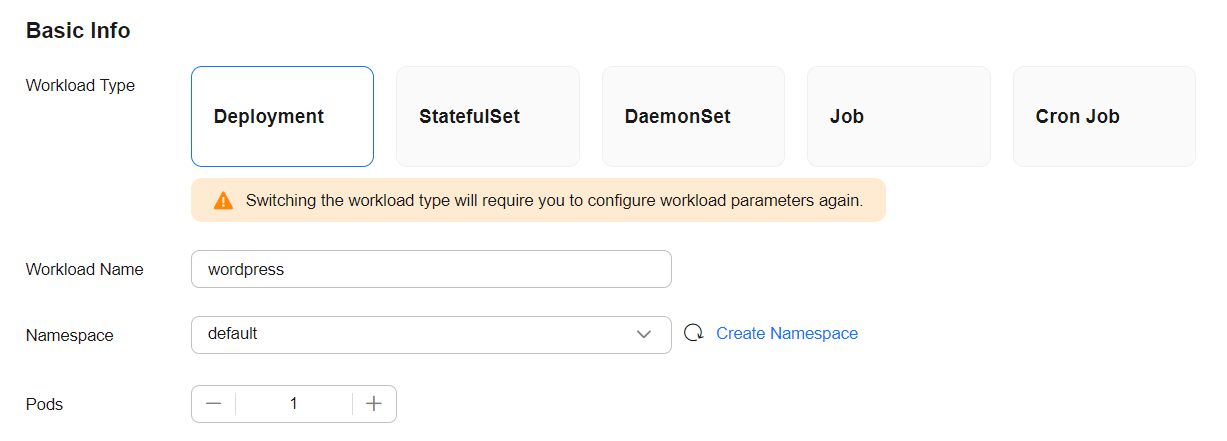Select the Deployment workload type
The height and width of the screenshot is (441, 1227).
pyautogui.click(x=282, y=116)
